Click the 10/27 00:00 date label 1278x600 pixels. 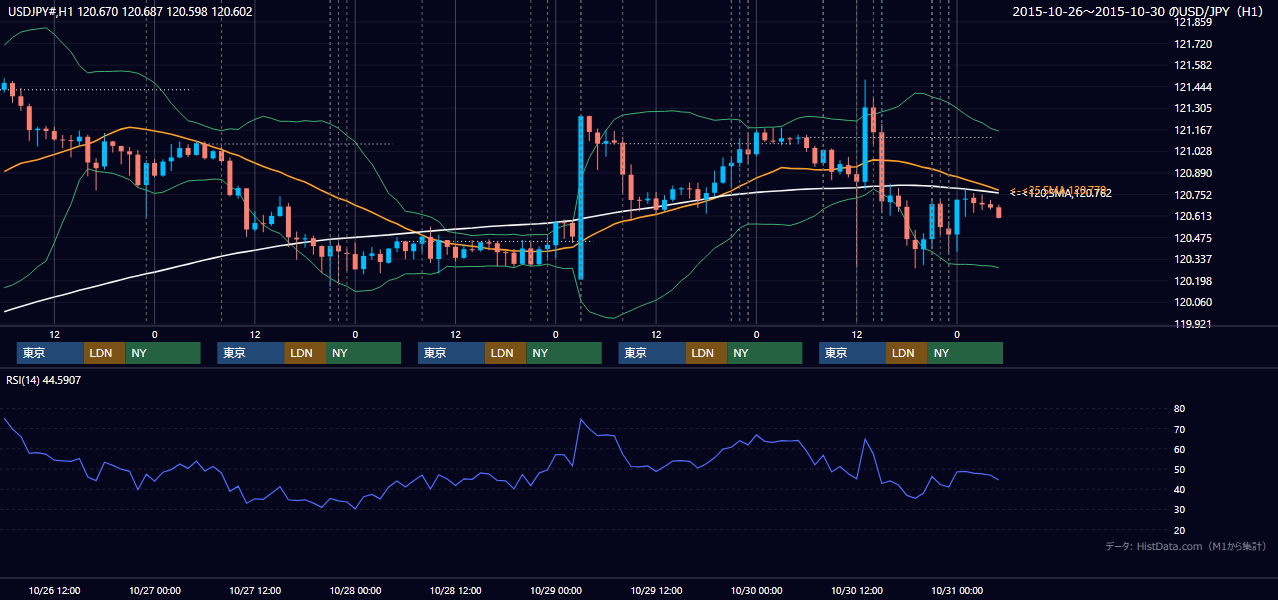pyautogui.click(x=155, y=590)
